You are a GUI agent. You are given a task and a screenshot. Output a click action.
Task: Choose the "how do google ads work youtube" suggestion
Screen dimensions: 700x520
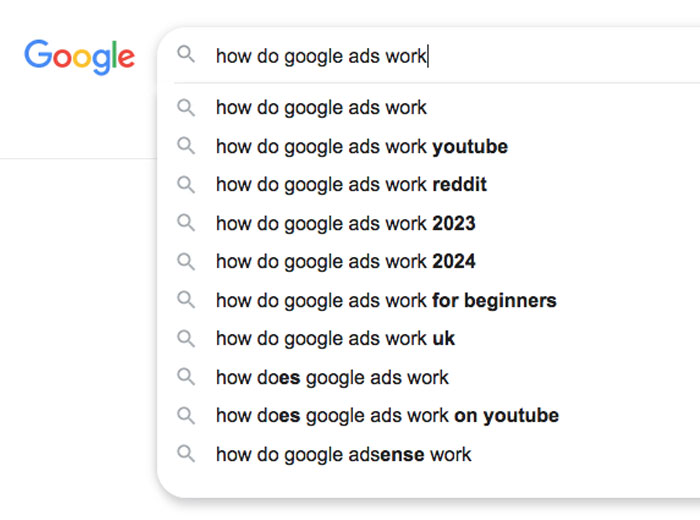(x=361, y=147)
